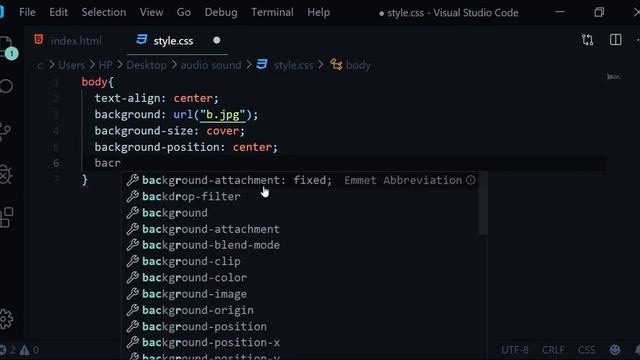
Task: Open the Go menu
Action: 184,12
